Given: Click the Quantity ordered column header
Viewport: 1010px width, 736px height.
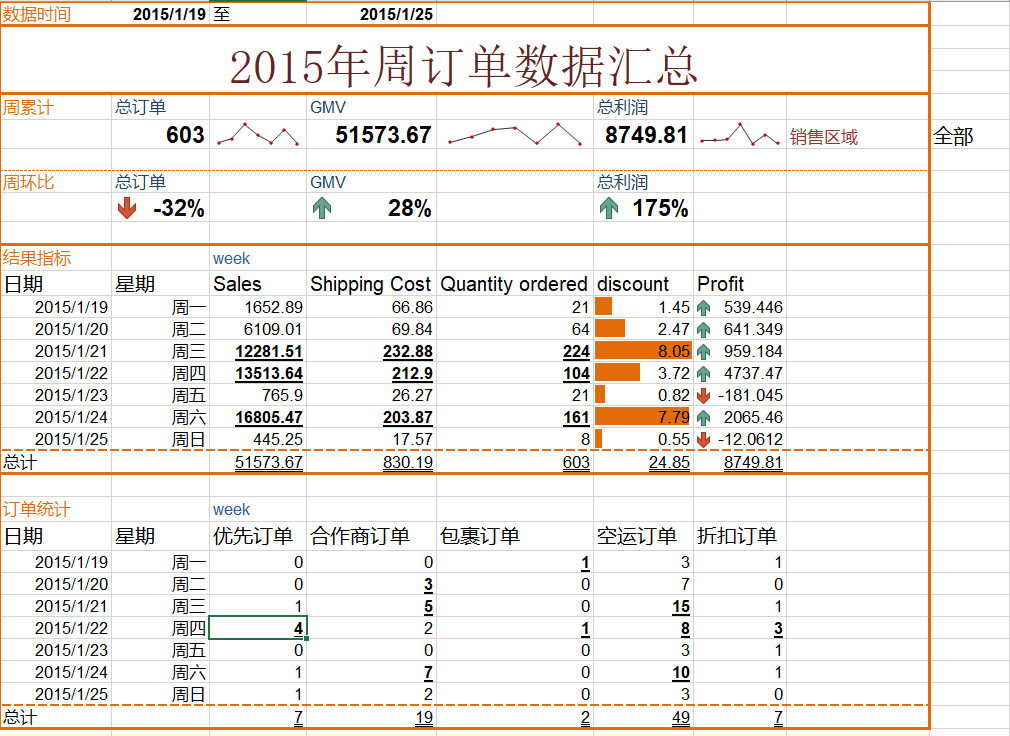Looking at the screenshot, I should pyautogui.click(x=514, y=284).
